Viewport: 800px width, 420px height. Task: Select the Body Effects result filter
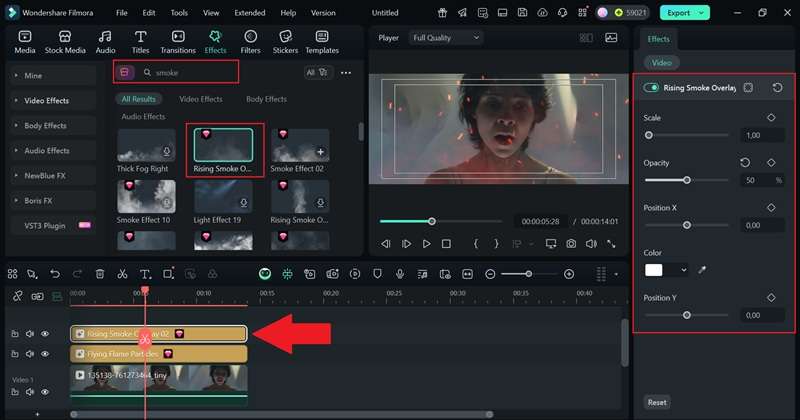(266, 99)
